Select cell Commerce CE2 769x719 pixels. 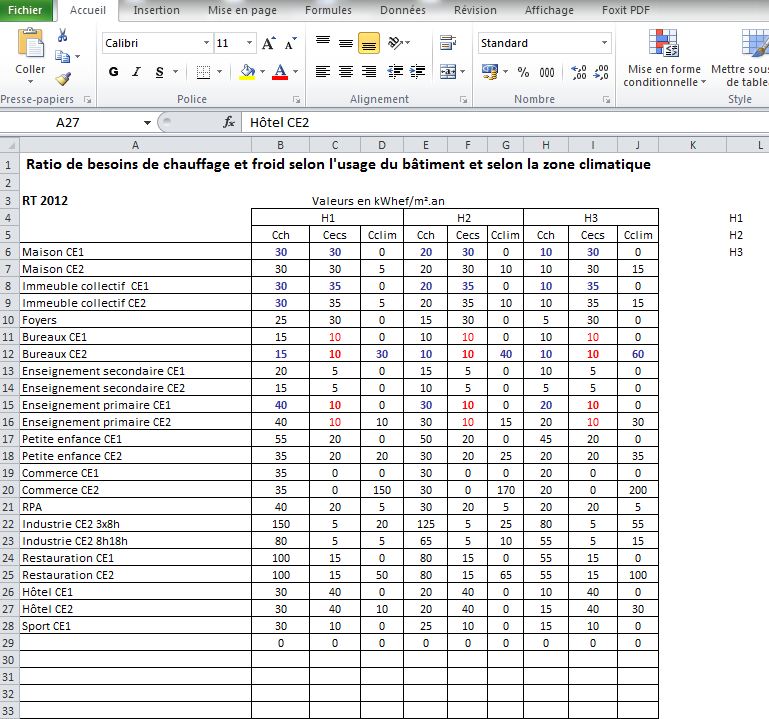(x=135, y=490)
